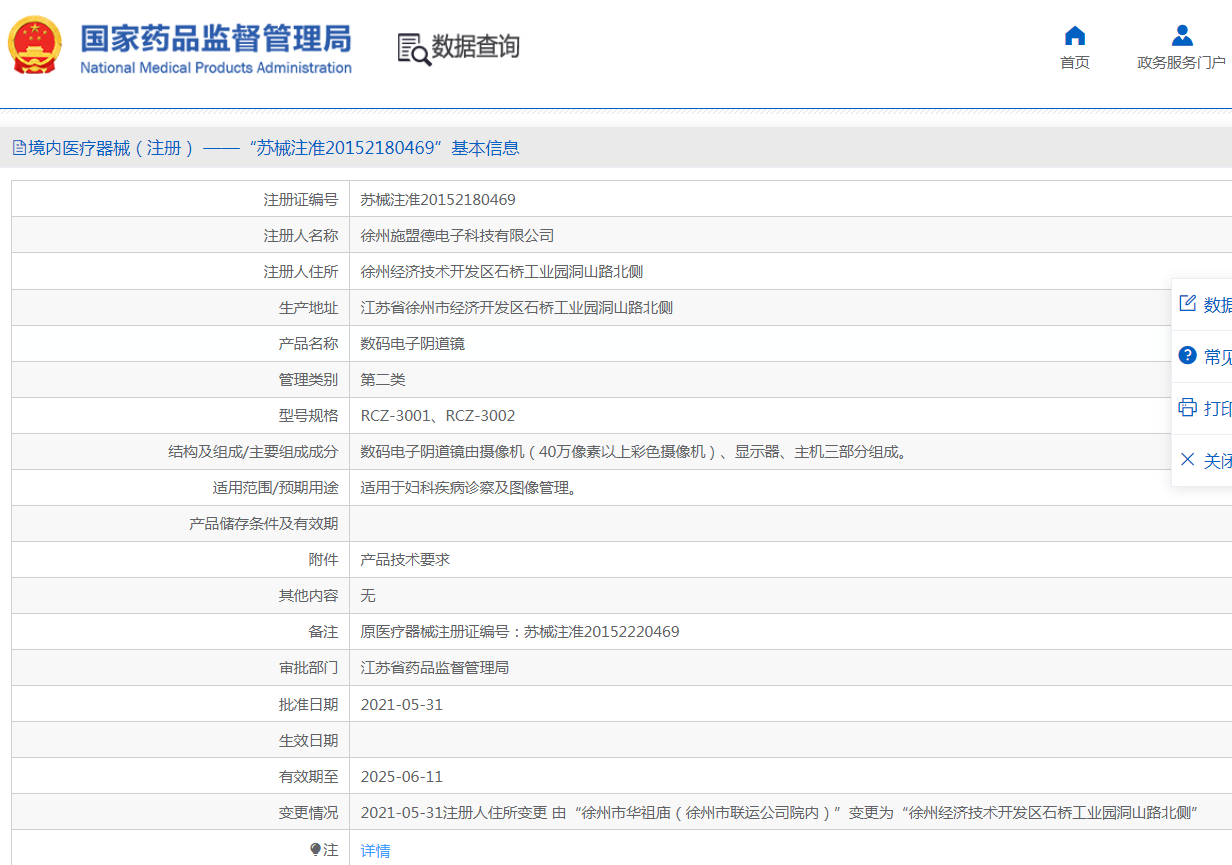Image resolution: width=1232 pixels, height=865 pixels.
Task: Open the 详情 link in the 注 row
Action: 375,851
